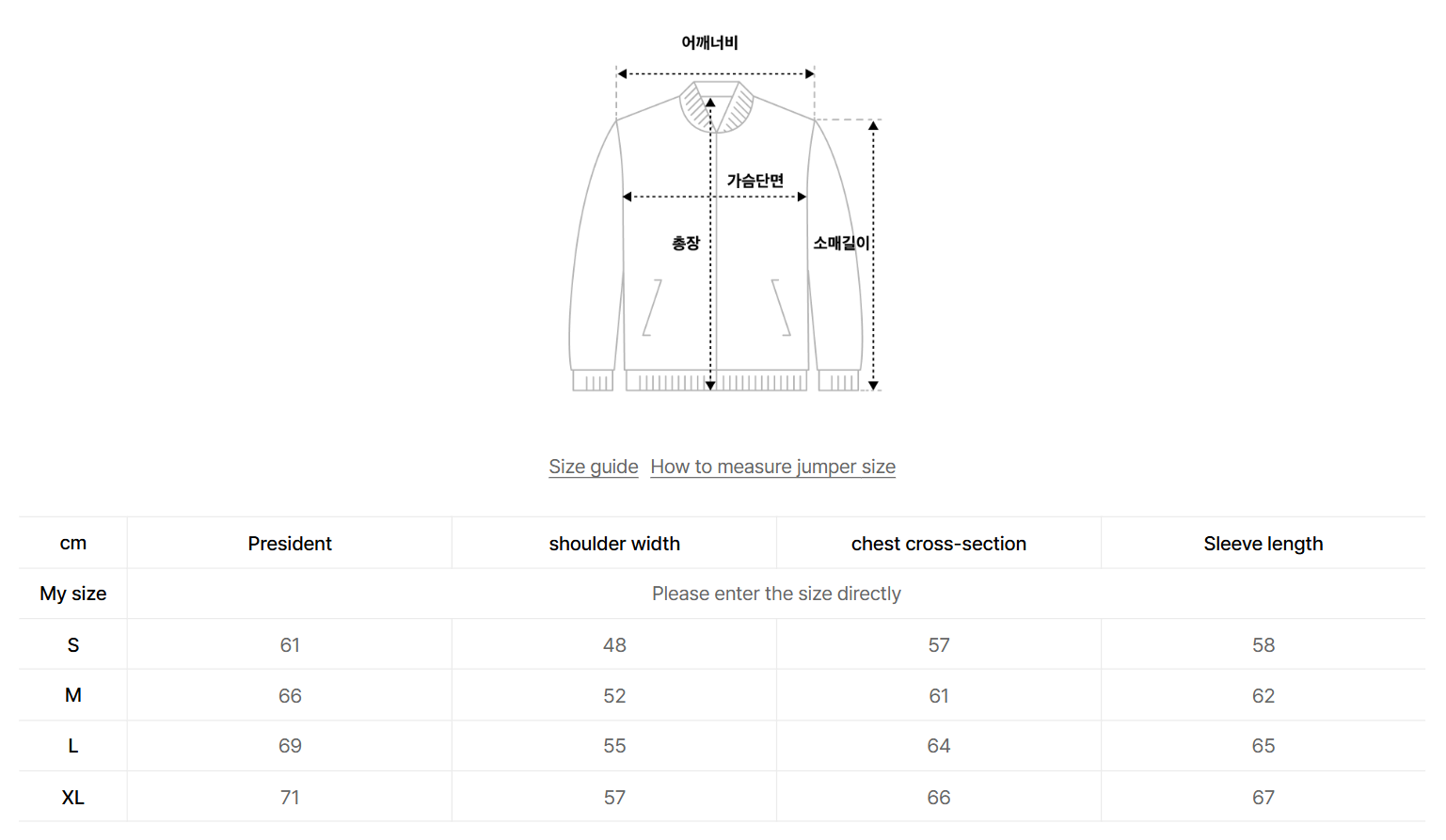Click the 어깨너비 shoulder width label in diagram
Image resolution: width=1446 pixels, height=840 pixels.
pos(709,42)
